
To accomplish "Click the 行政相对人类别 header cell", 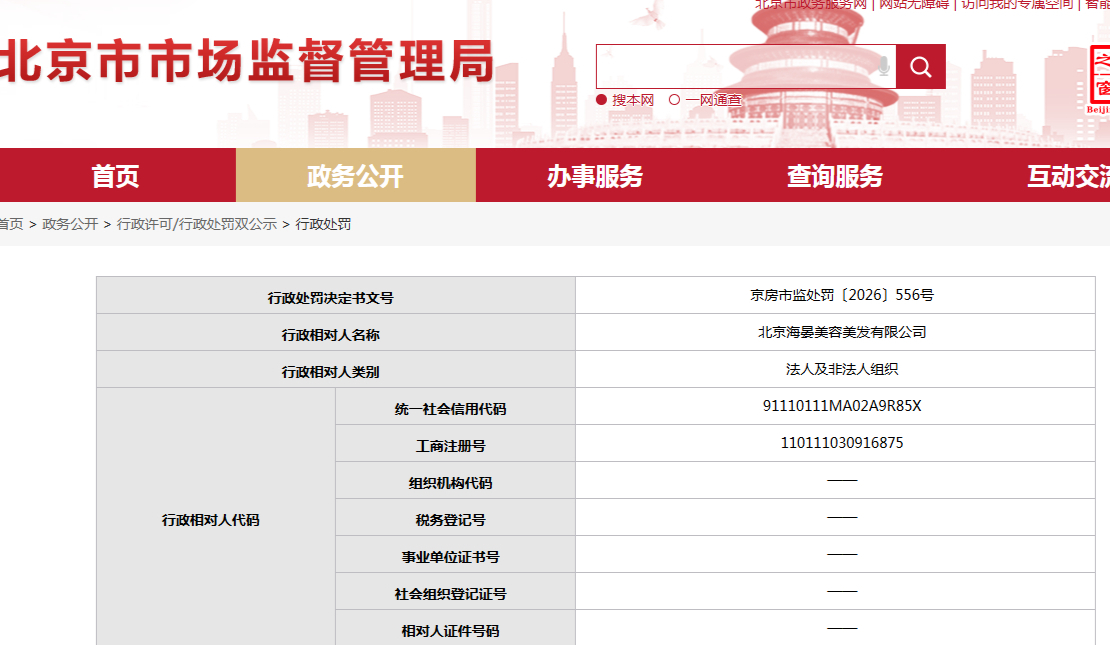I will pyautogui.click(x=336, y=370).
